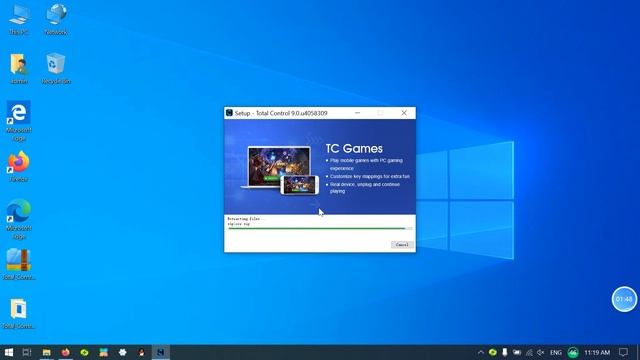Click the white USB device tray icon

coord(505,352)
